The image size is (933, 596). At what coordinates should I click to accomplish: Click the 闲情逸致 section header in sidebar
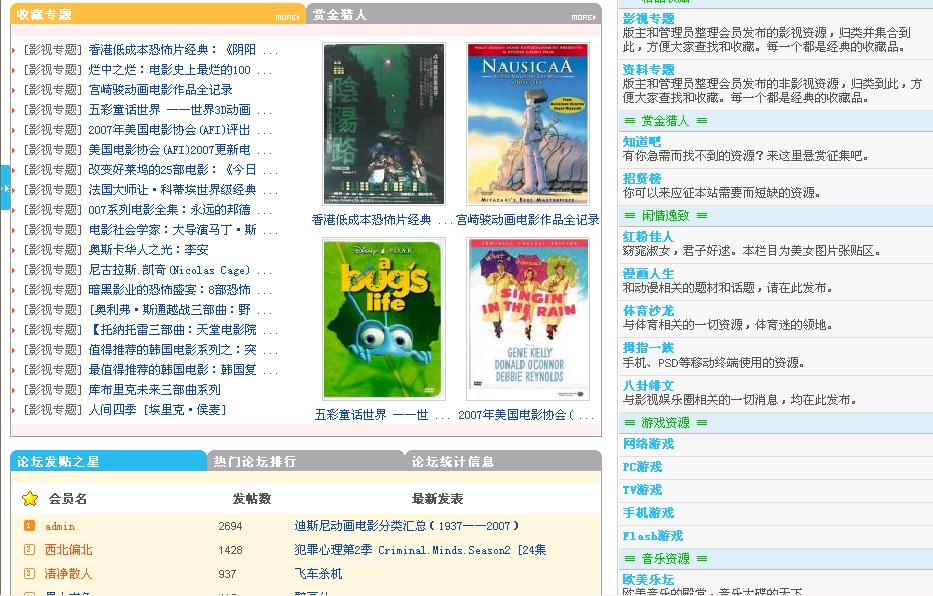point(665,215)
